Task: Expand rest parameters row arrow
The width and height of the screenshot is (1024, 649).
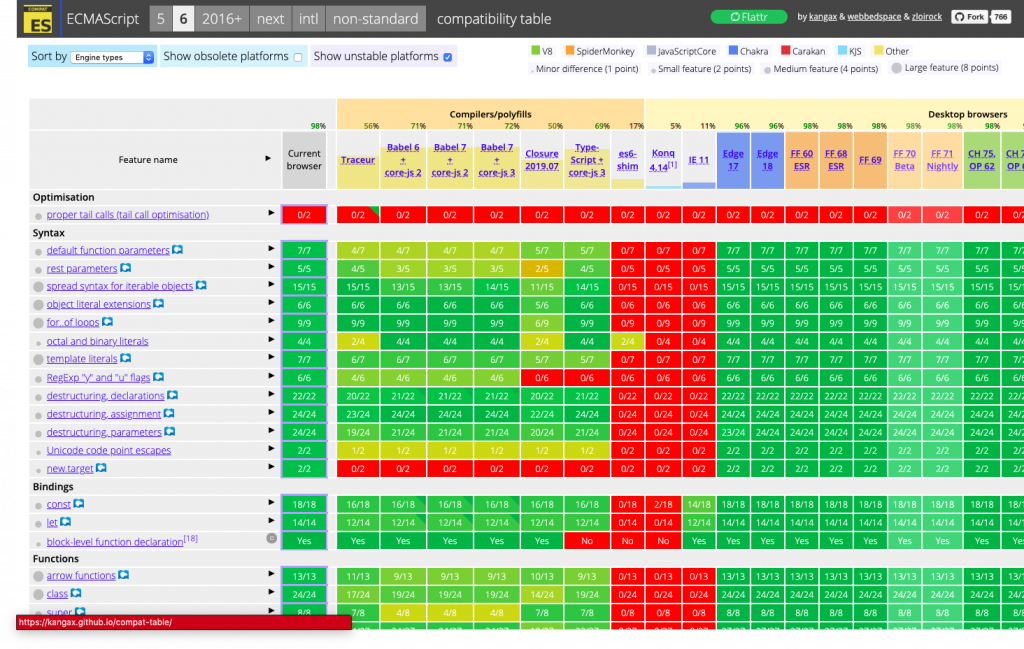Action: [x=271, y=267]
